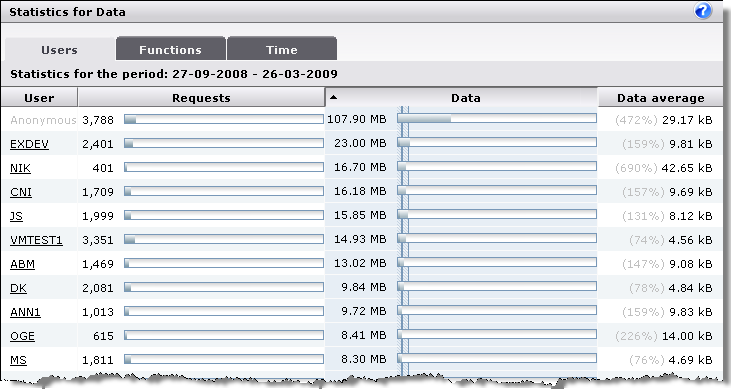
Task: Open the VMTEST1 user link
Action: pos(36,240)
